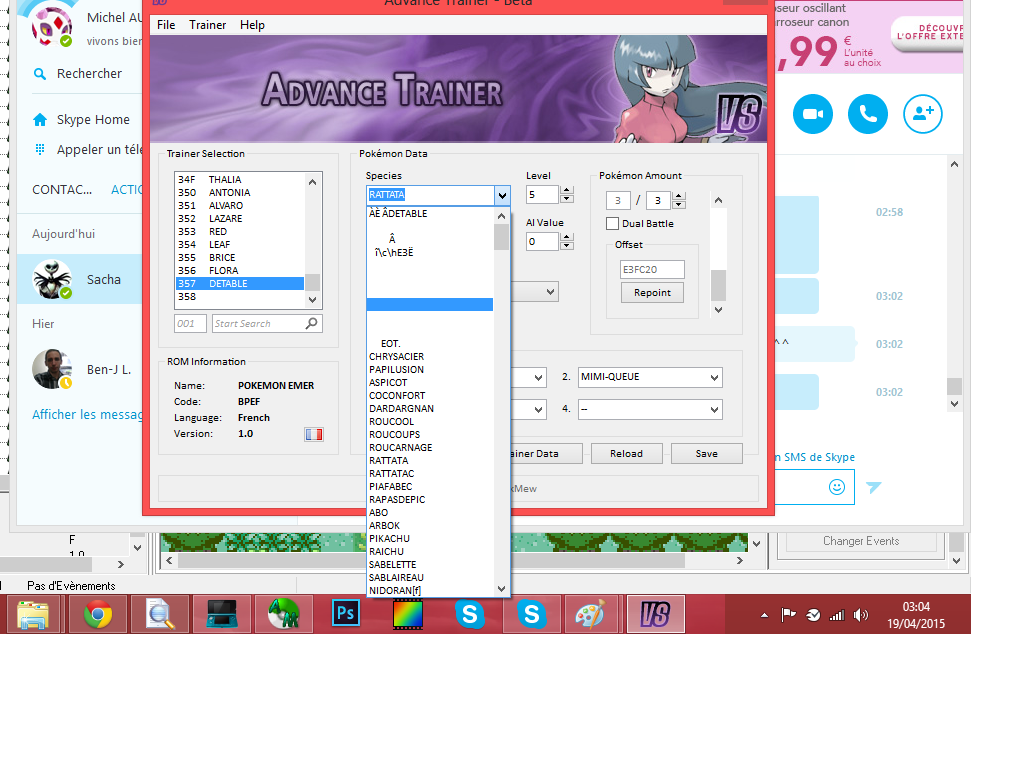Click the Changer Events button
The height and width of the screenshot is (768, 1024).
(861, 541)
